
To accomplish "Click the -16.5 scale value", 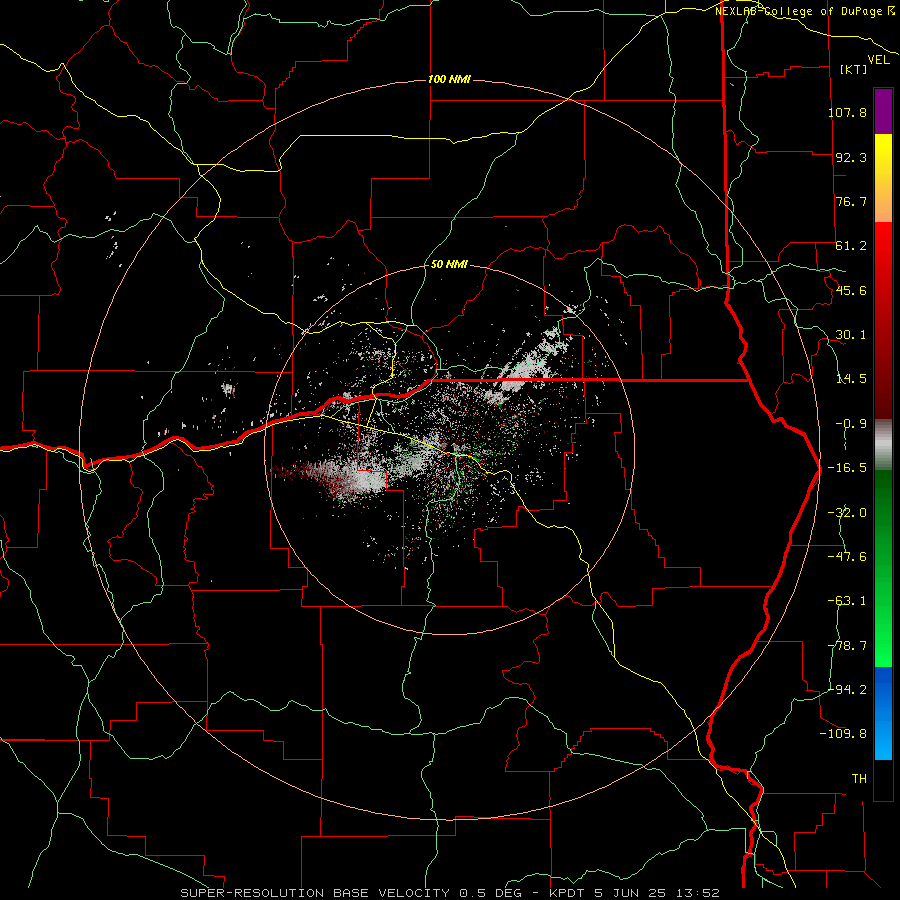I will (x=847, y=468).
